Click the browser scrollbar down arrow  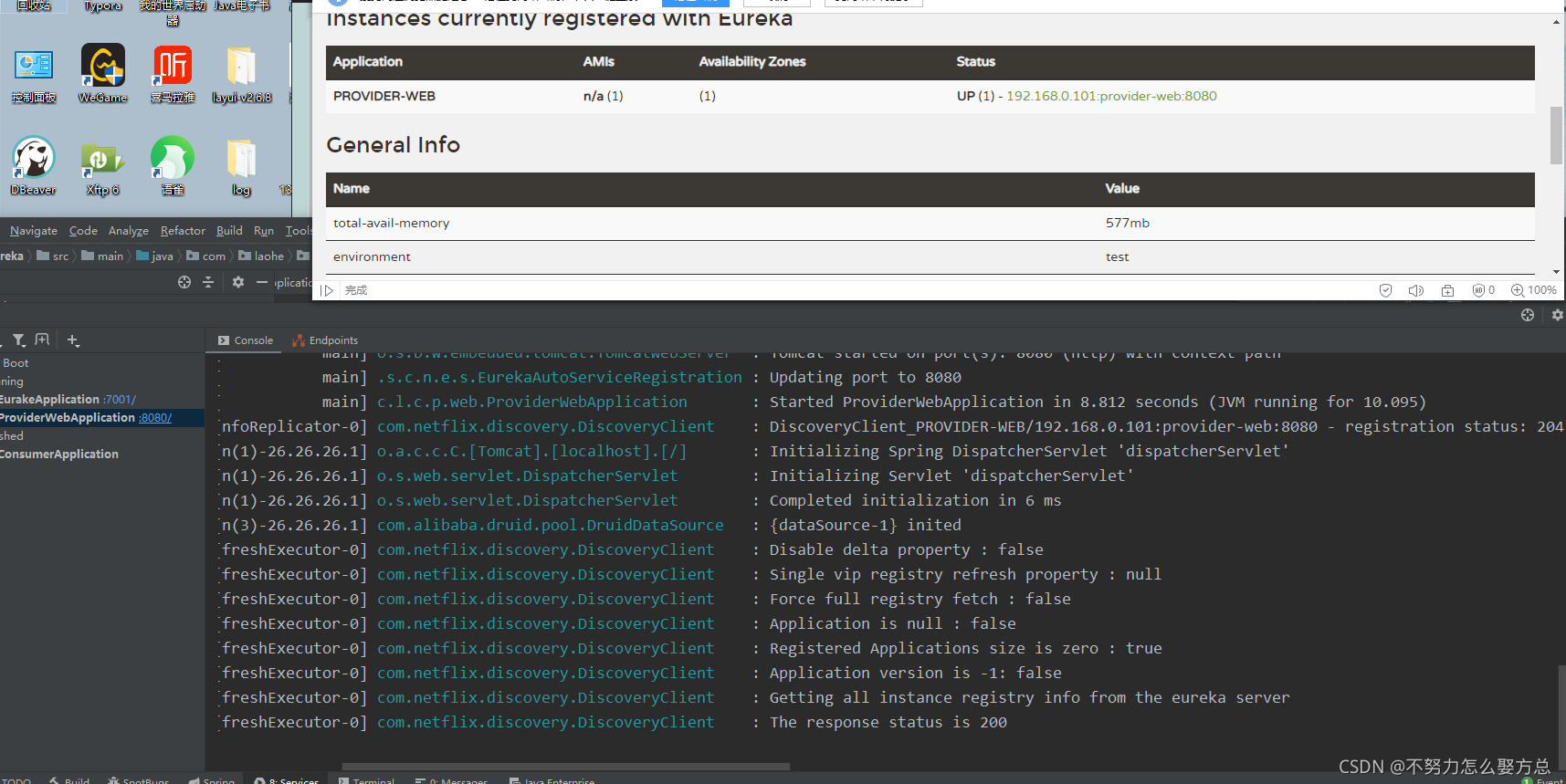pos(1557,272)
